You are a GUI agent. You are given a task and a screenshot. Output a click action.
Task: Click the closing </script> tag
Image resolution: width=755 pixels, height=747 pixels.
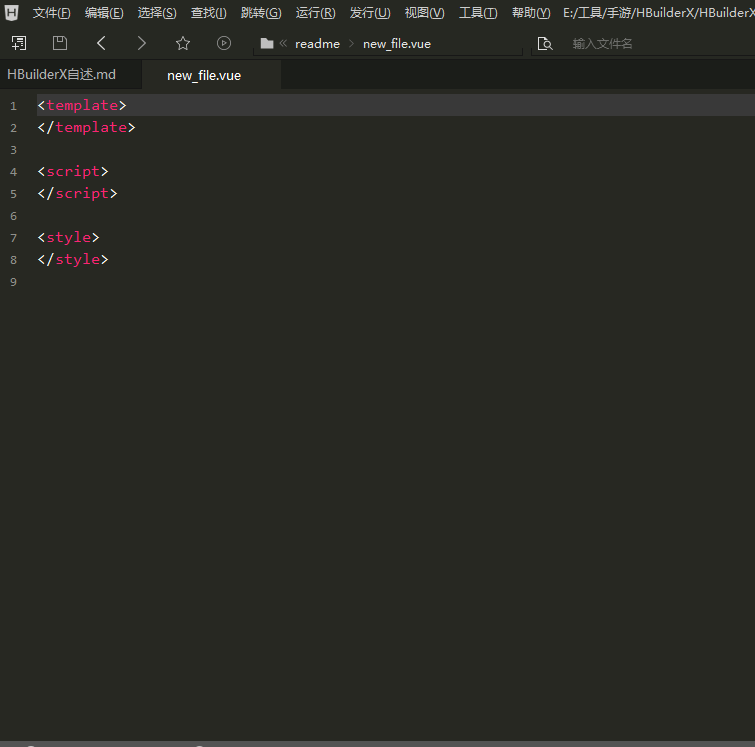78,194
